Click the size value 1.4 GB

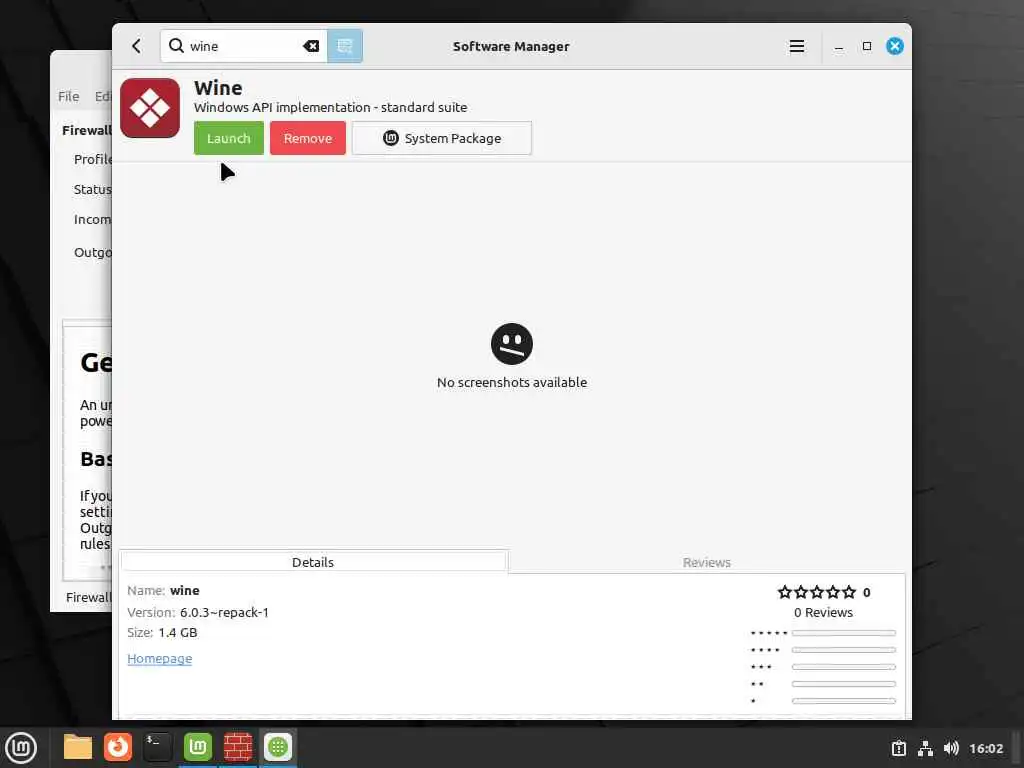click(178, 632)
